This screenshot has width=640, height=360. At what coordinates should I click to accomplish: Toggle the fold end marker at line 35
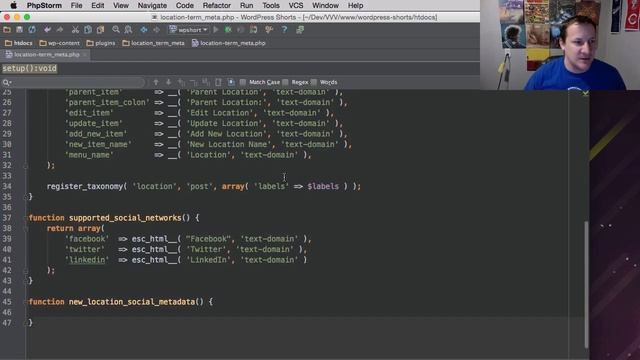pos(26,197)
